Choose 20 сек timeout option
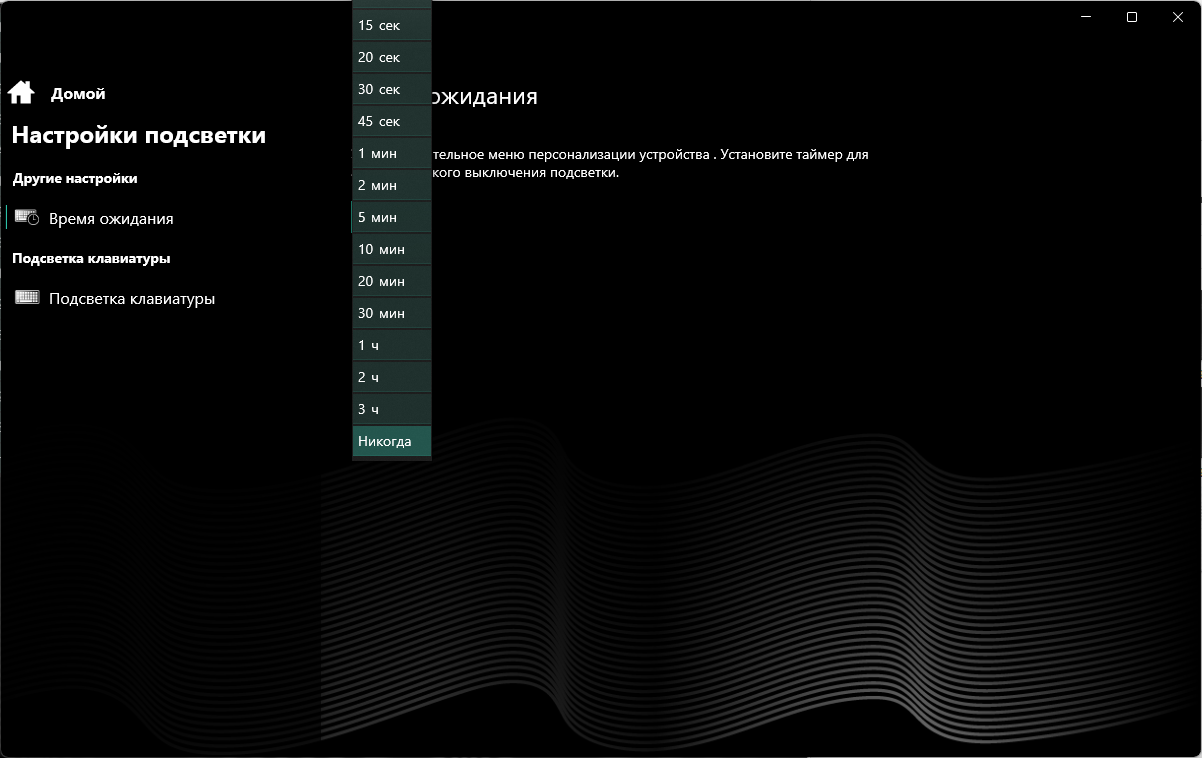 pos(392,57)
